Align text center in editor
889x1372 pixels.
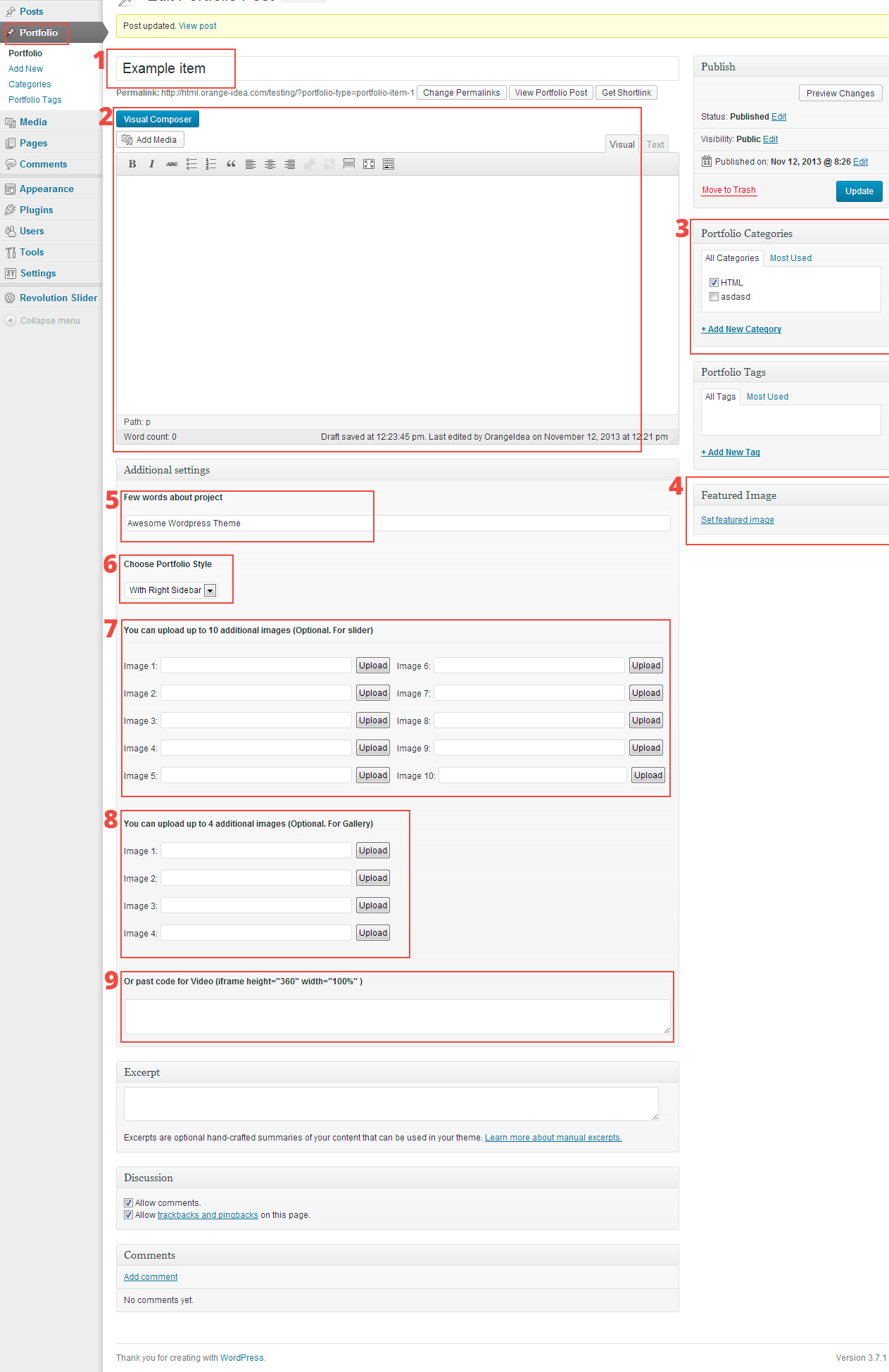pyautogui.click(x=270, y=164)
